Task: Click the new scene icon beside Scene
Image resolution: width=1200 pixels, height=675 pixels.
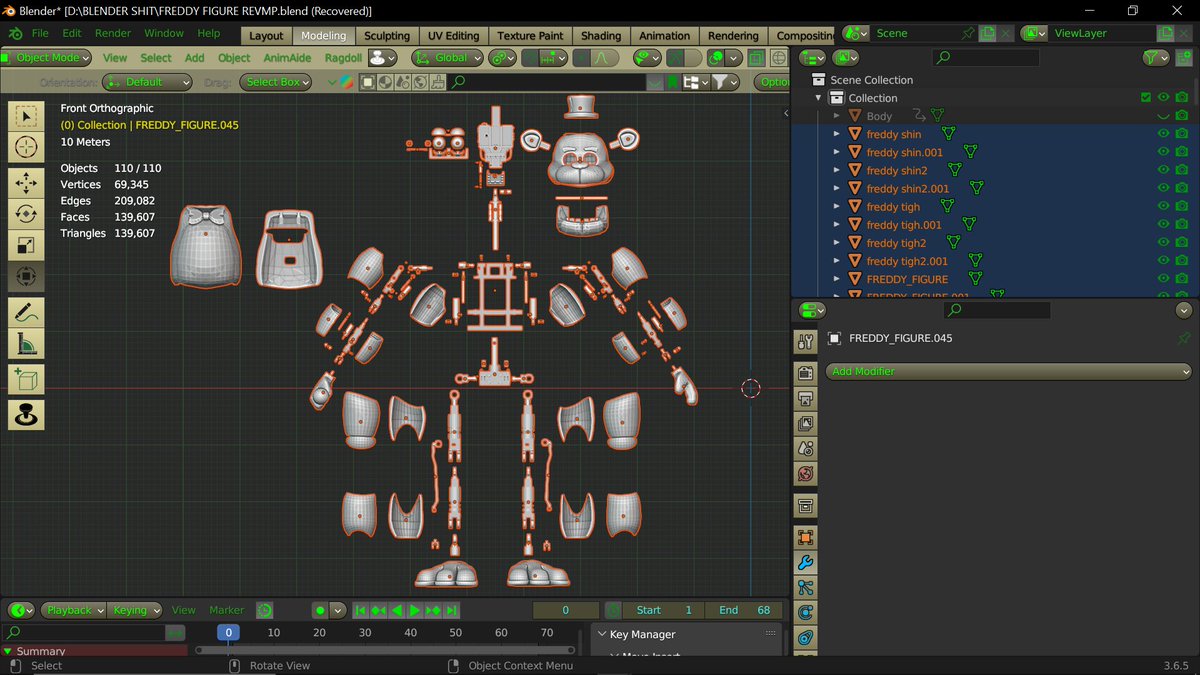Action: point(987,33)
